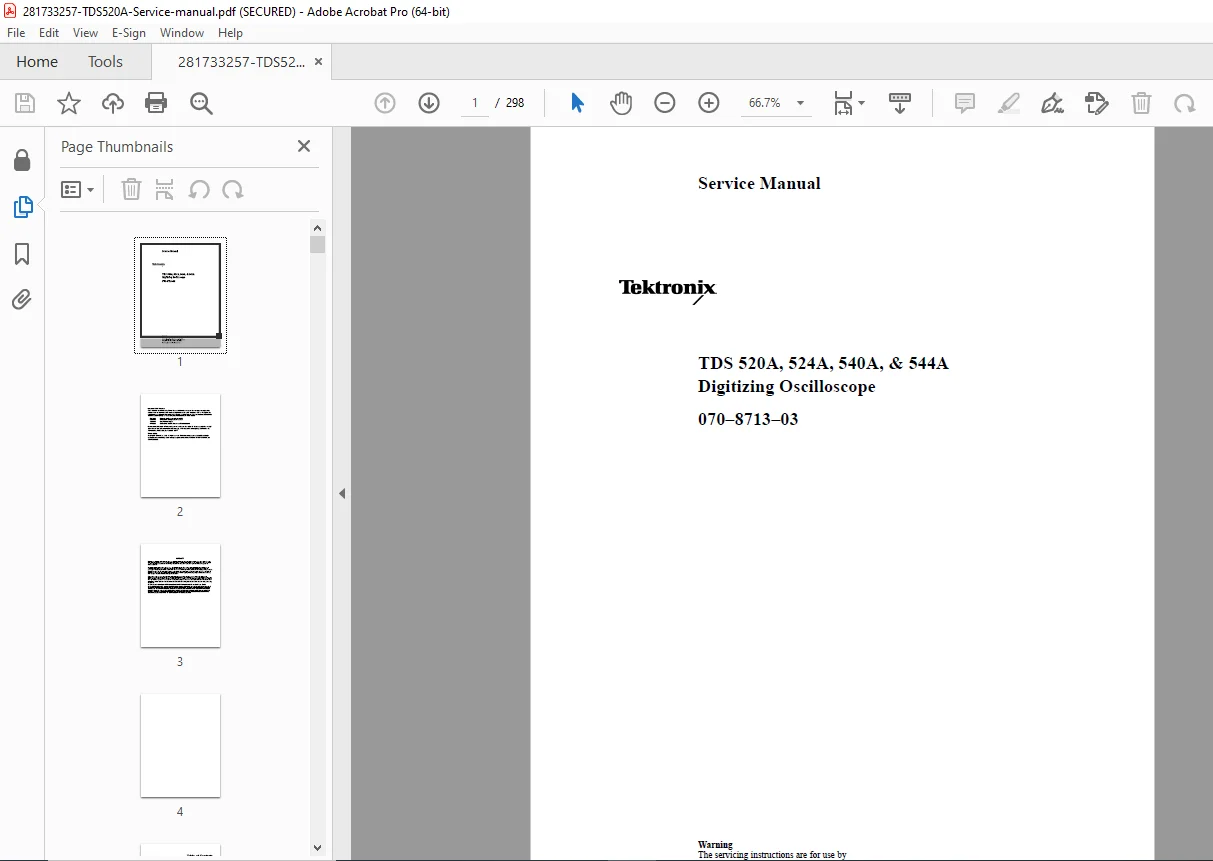Add a comment sticky note icon

pos(965,103)
